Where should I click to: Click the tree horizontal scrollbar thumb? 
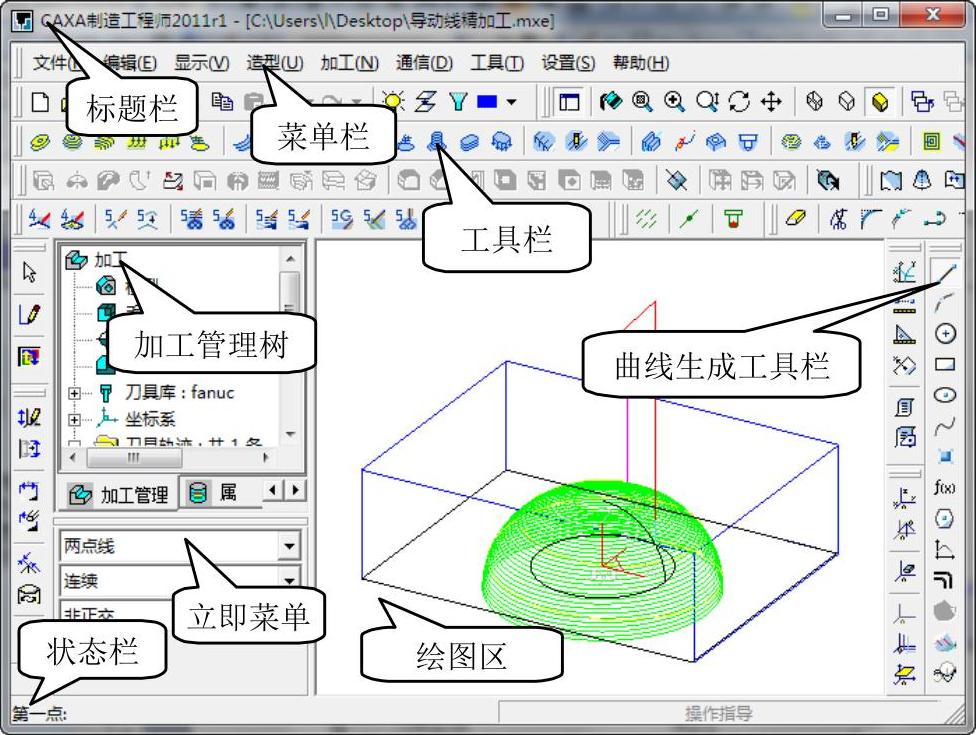[134, 457]
